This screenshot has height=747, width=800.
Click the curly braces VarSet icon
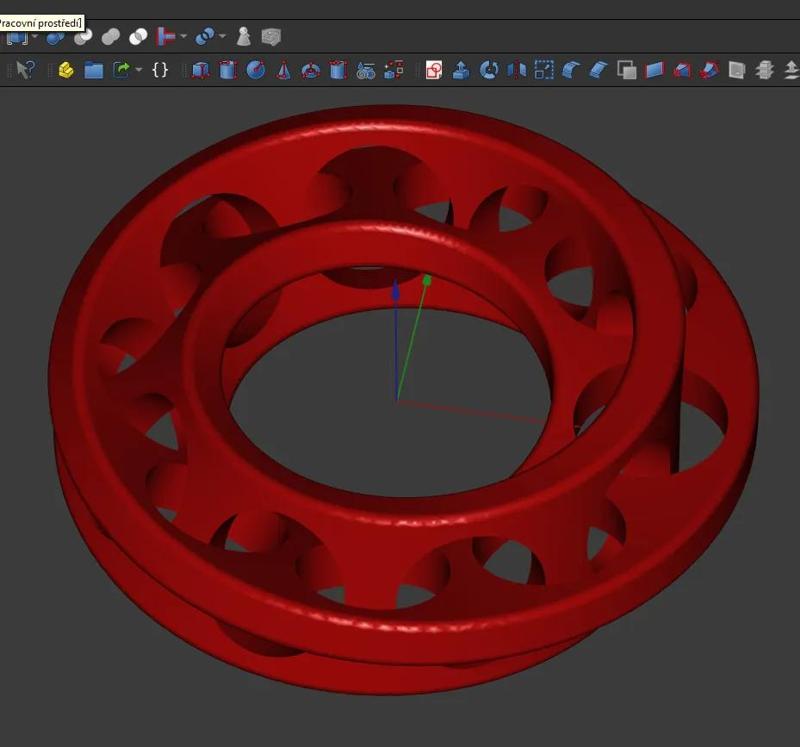[x=160, y=70]
